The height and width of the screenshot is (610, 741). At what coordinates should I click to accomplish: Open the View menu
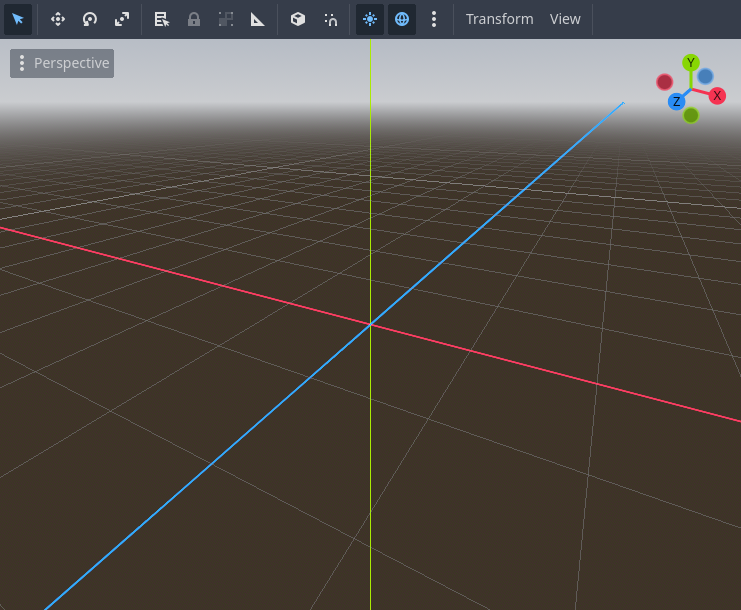click(x=565, y=19)
